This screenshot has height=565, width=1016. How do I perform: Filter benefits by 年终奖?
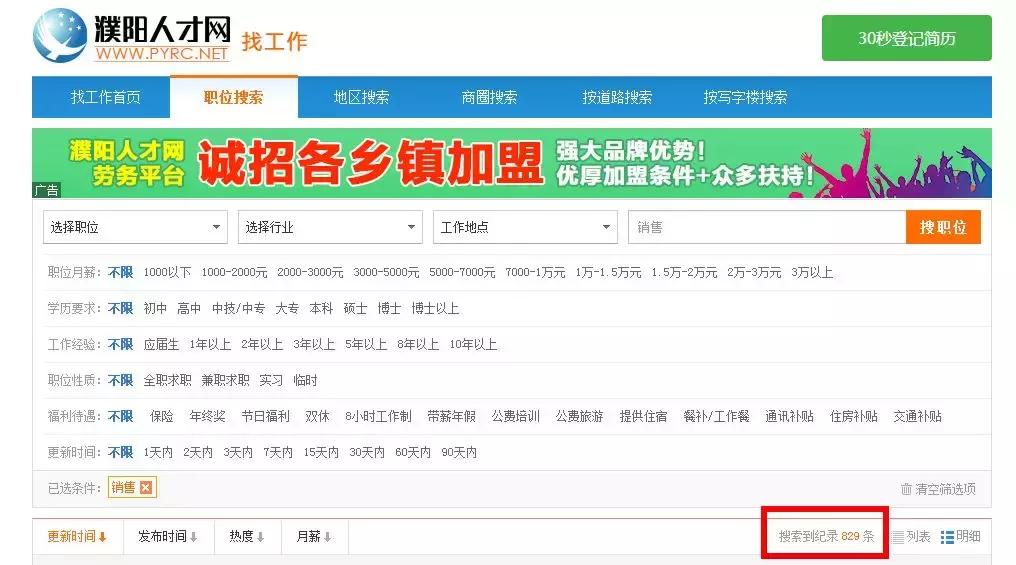pos(207,417)
